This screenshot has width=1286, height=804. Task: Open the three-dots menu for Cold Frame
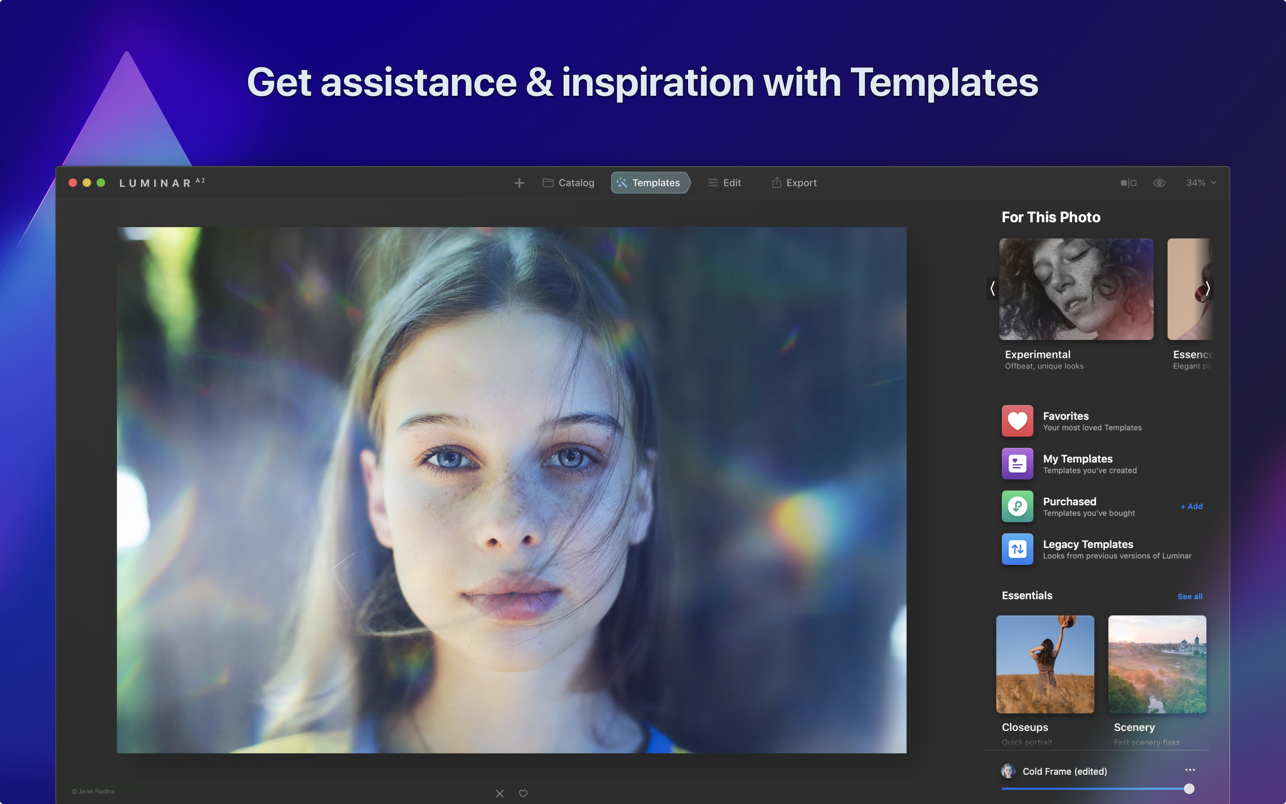(x=1190, y=770)
